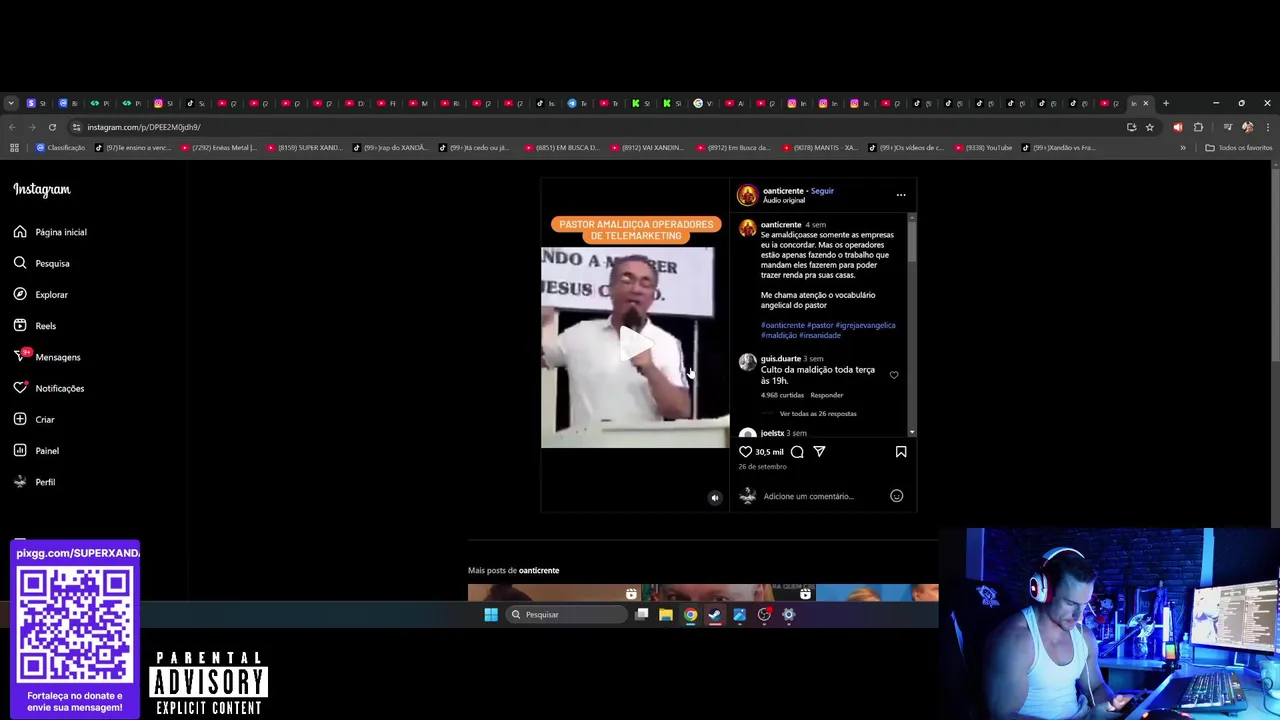The width and height of the screenshot is (1280, 720).
Task: Follow oanticrente via the Seguir link
Action: [x=822, y=191]
